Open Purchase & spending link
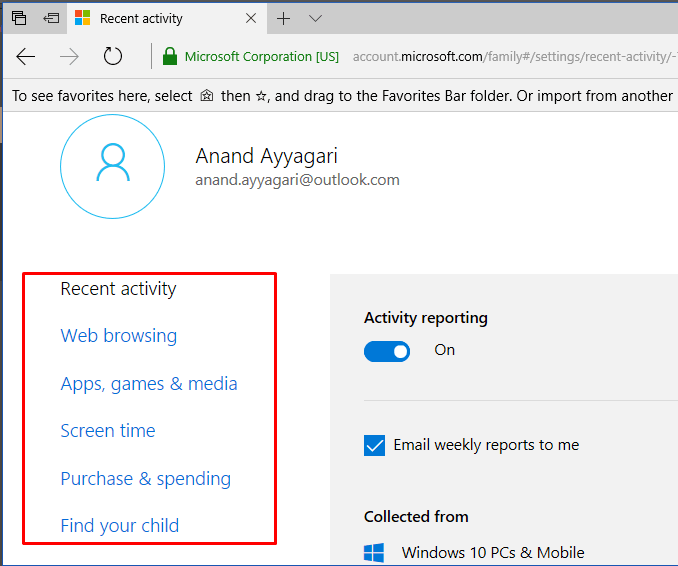 point(146,479)
